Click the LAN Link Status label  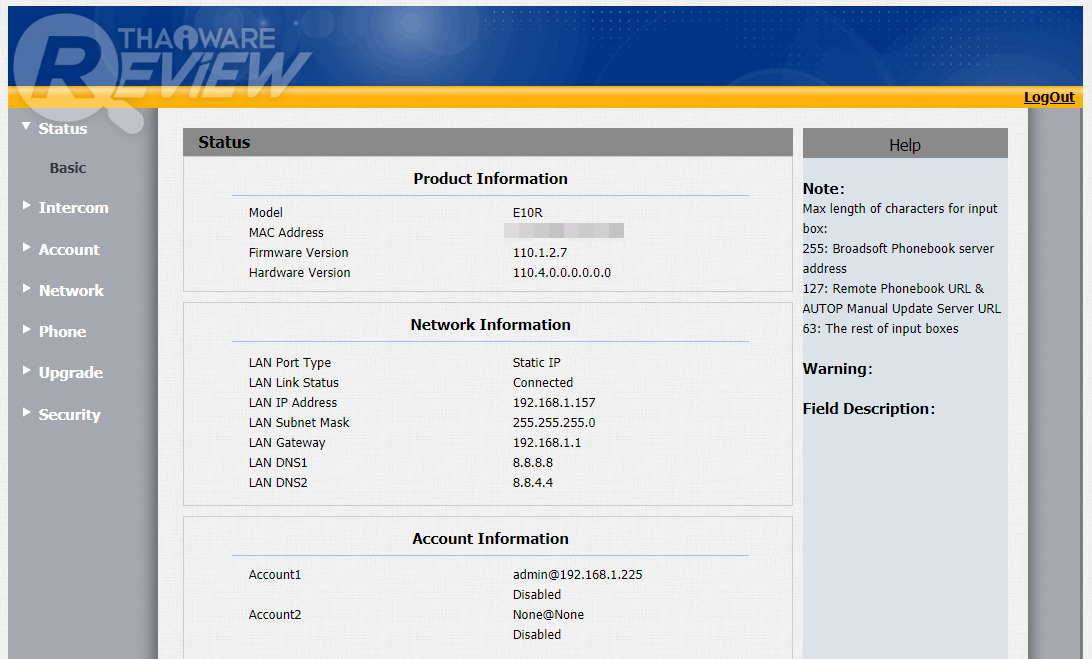pos(294,383)
